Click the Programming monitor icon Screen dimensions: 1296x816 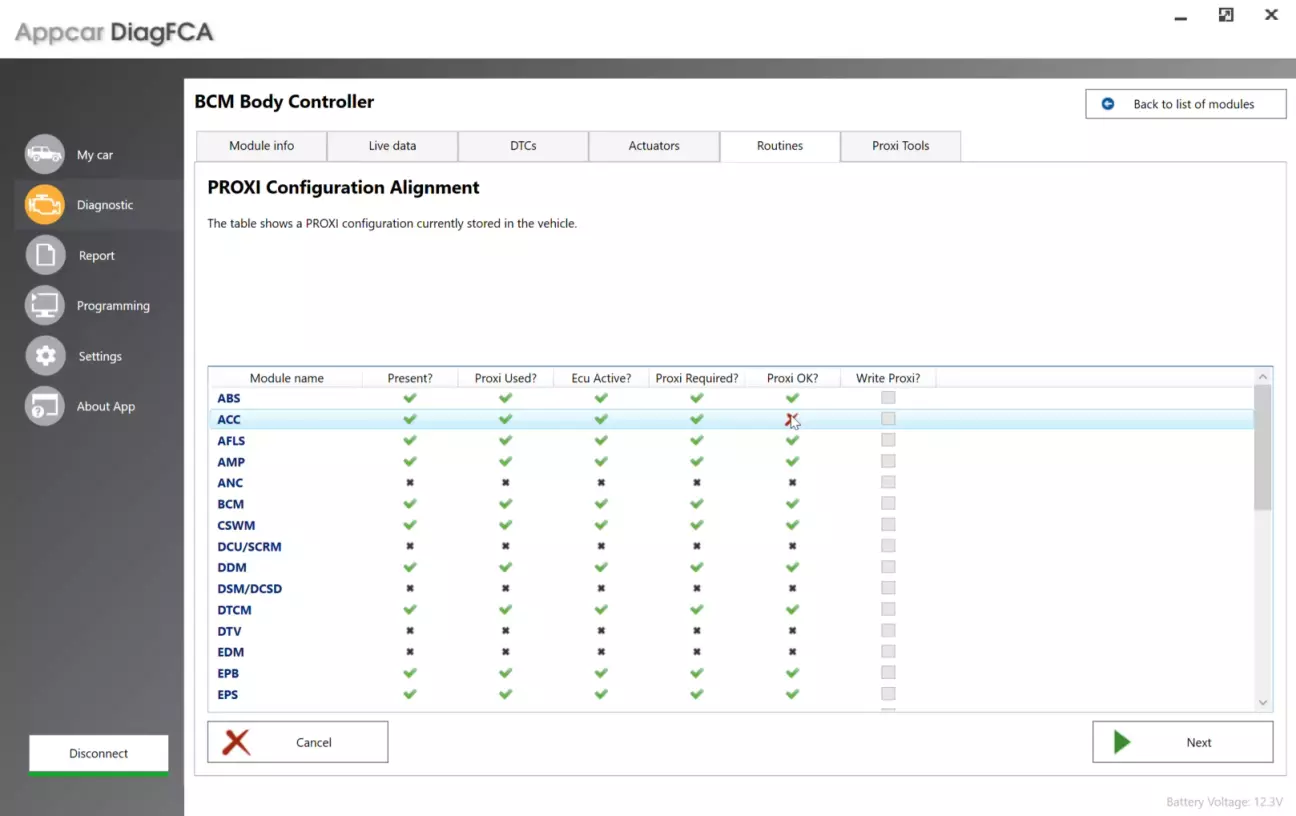tap(44, 305)
